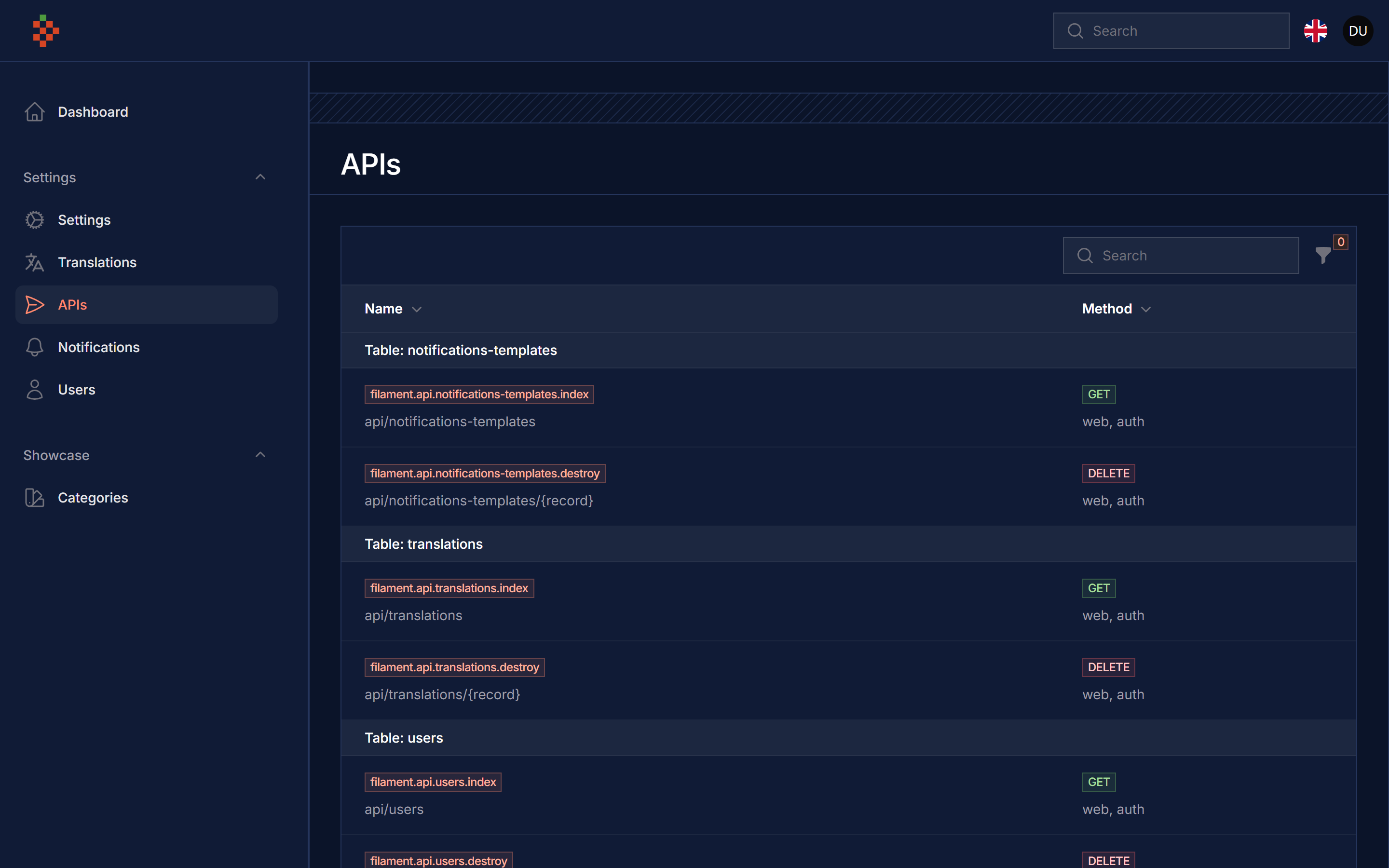Click the Settings gear icon
1389x868 pixels.
click(34, 220)
